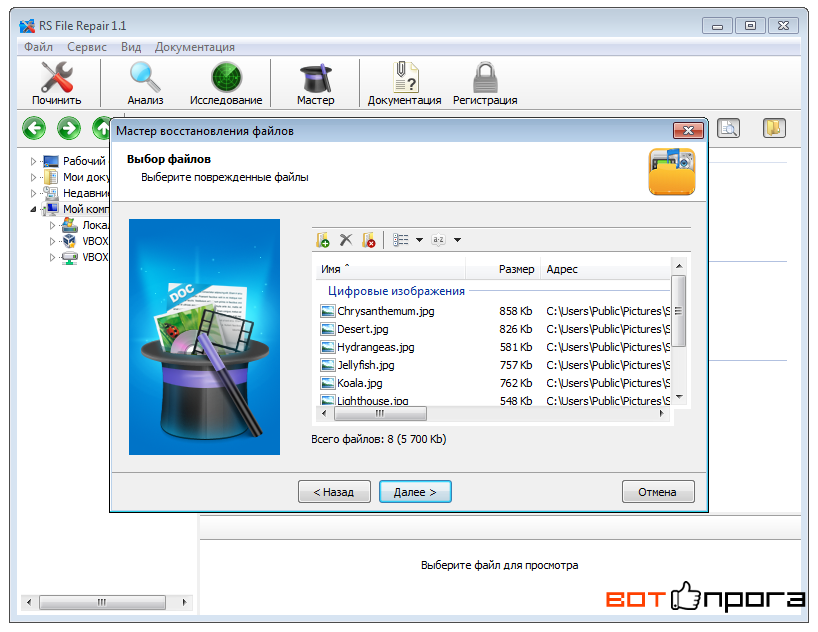Click the 826 Kb size cell
818x632 pixels.
pos(515,329)
